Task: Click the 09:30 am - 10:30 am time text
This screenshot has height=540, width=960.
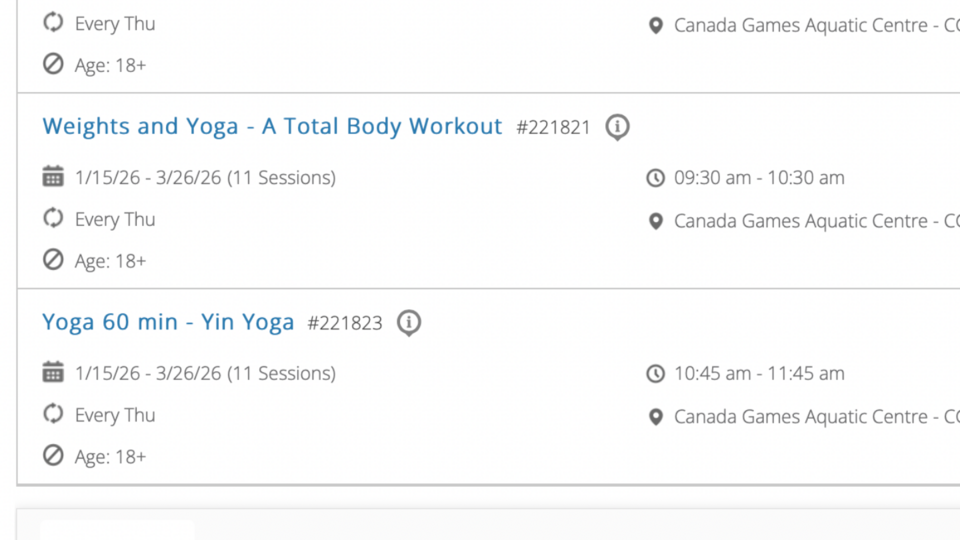Action: click(759, 178)
